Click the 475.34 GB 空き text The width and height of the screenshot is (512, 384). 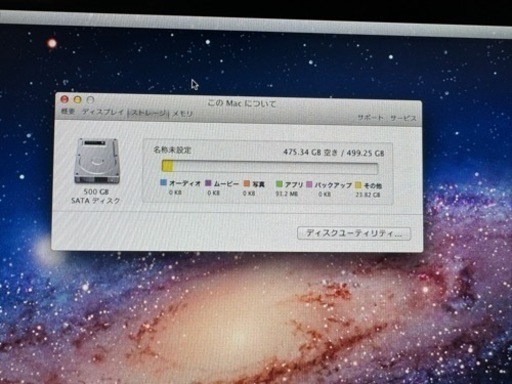click(310, 152)
